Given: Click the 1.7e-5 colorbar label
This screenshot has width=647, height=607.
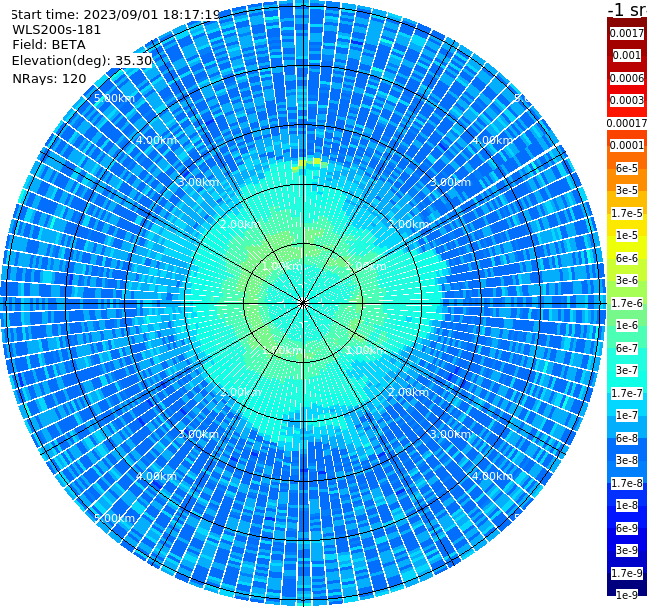Looking at the screenshot, I should click(627, 213).
